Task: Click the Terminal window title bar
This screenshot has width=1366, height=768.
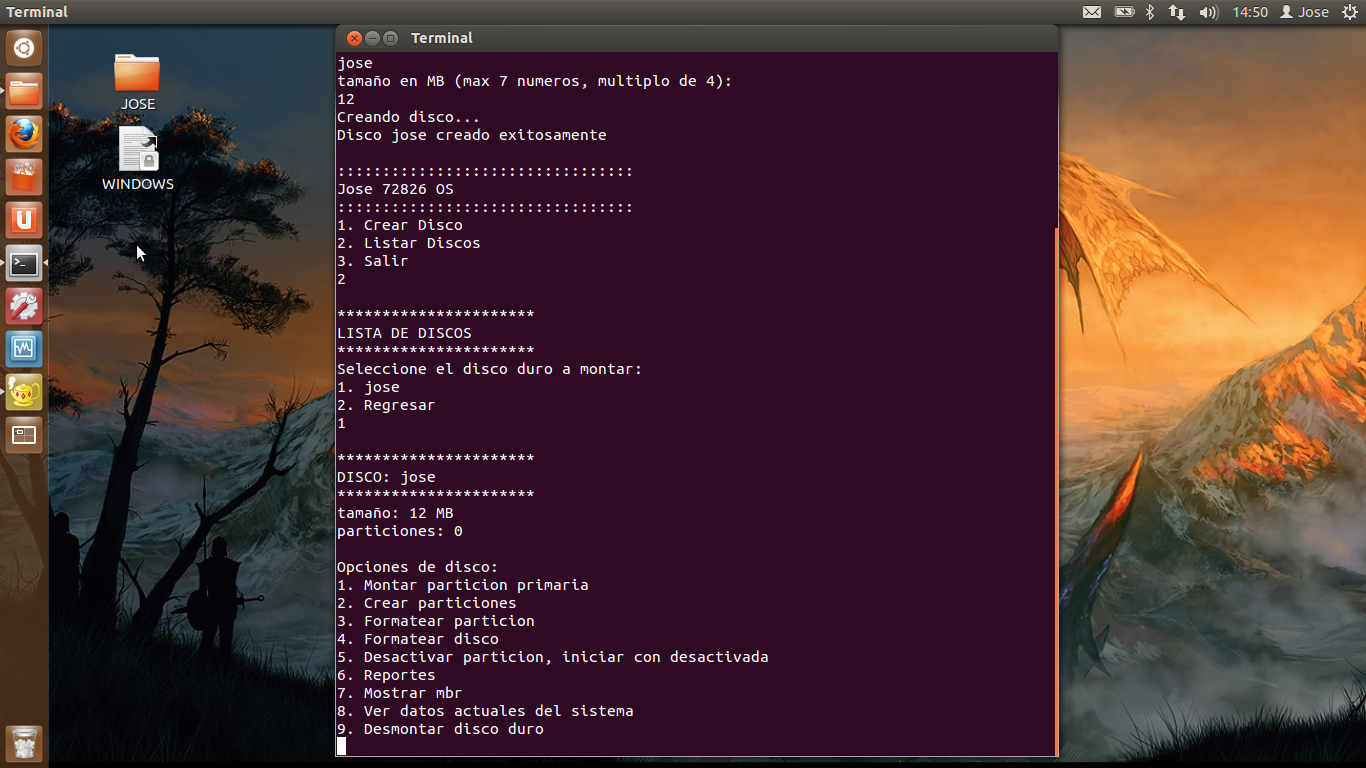Action: (x=697, y=38)
